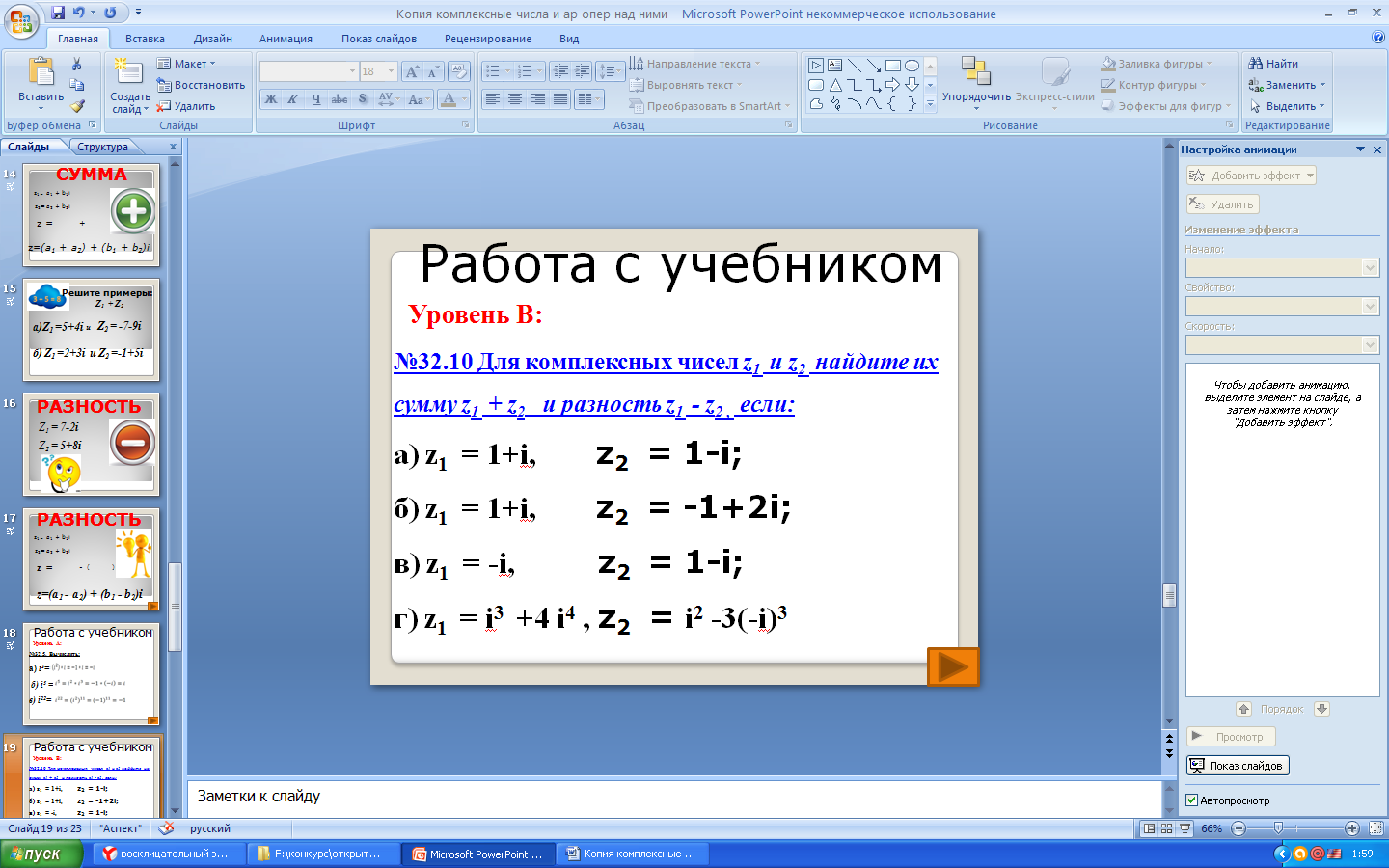Click Восстановить reset slide button

201,85
